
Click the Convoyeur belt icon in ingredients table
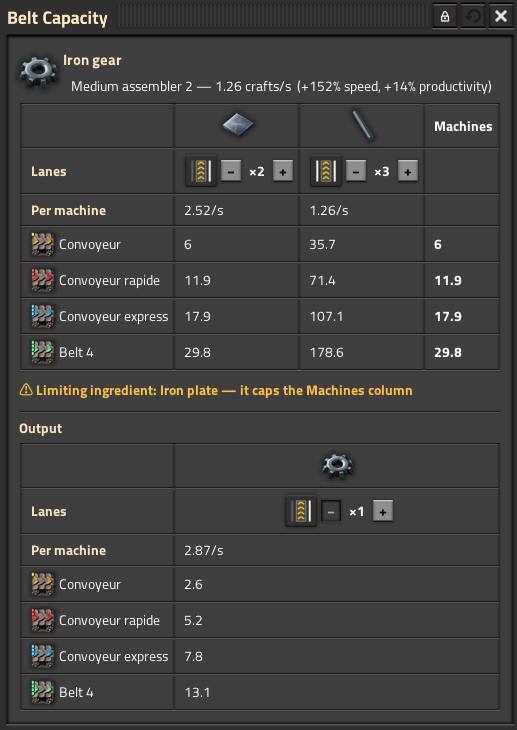click(42, 244)
